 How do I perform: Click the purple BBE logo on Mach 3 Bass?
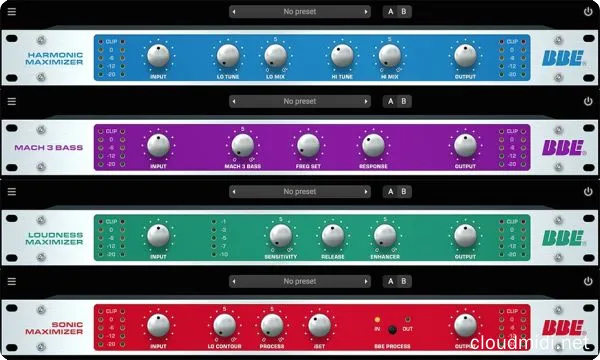coord(563,148)
